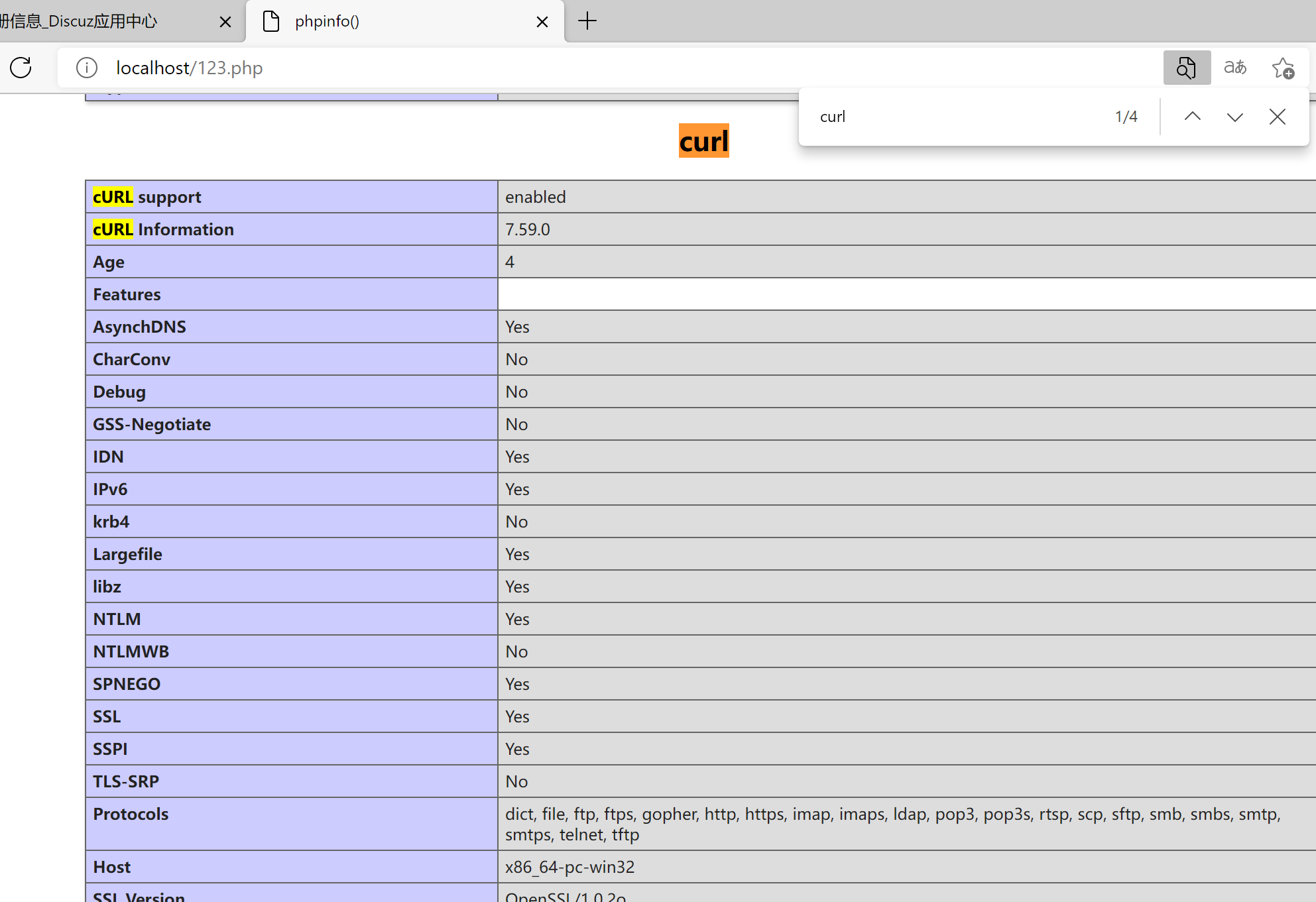Close the find bar
Image resolution: width=1316 pixels, height=902 pixels.
1277,117
